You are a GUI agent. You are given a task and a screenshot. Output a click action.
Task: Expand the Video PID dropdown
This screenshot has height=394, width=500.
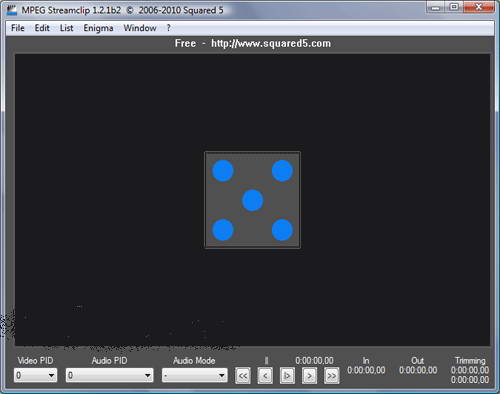click(x=35, y=375)
